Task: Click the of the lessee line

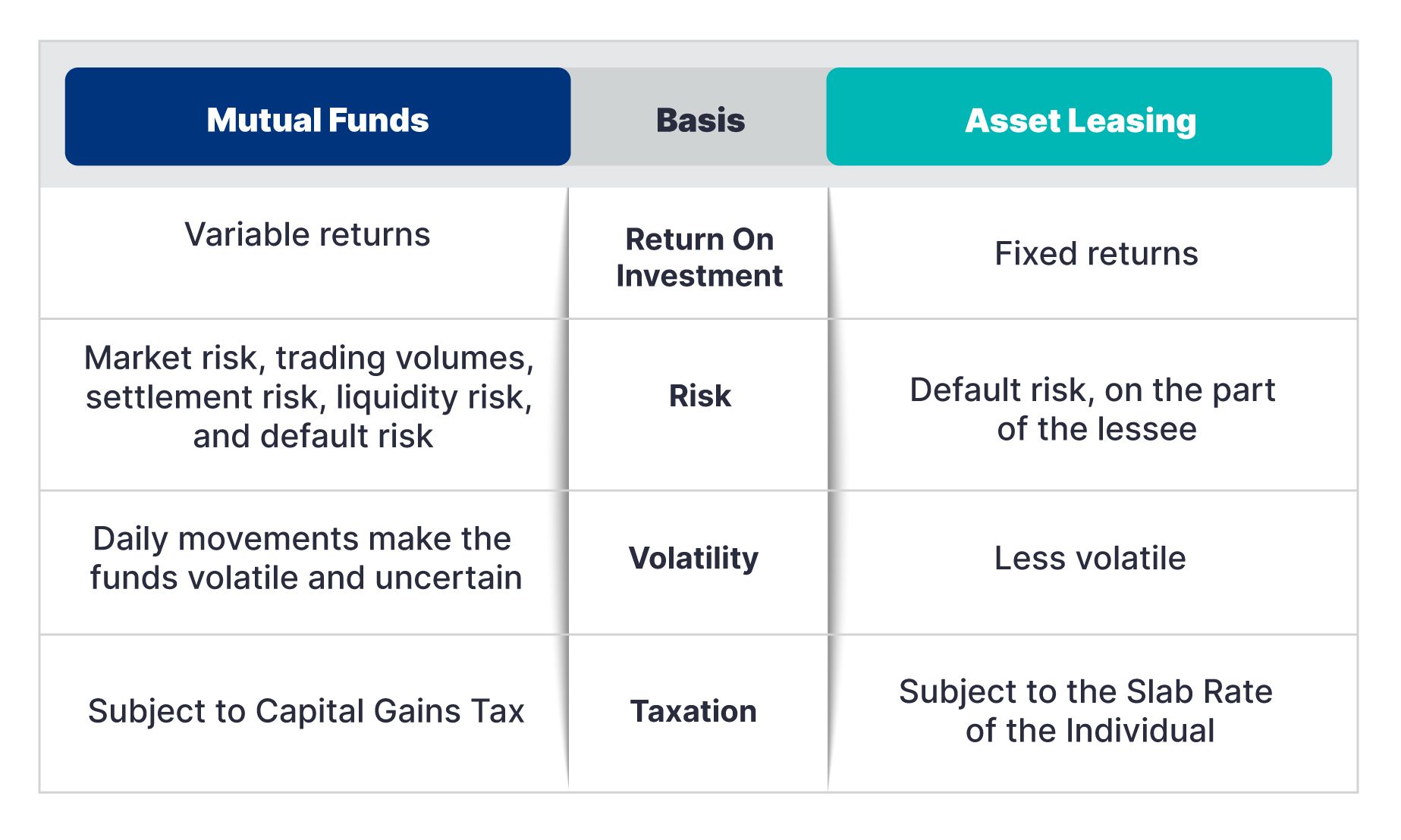Action: tap(1097, 429)
